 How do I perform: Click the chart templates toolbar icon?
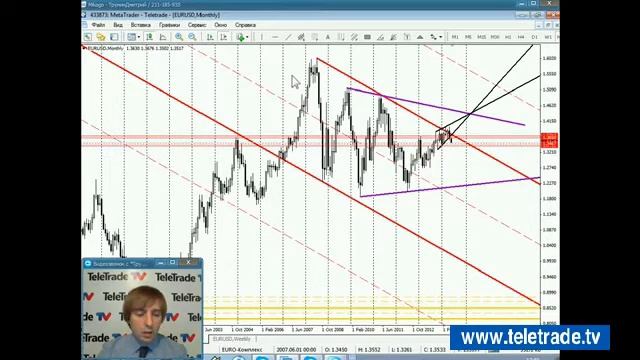point(131,37)
